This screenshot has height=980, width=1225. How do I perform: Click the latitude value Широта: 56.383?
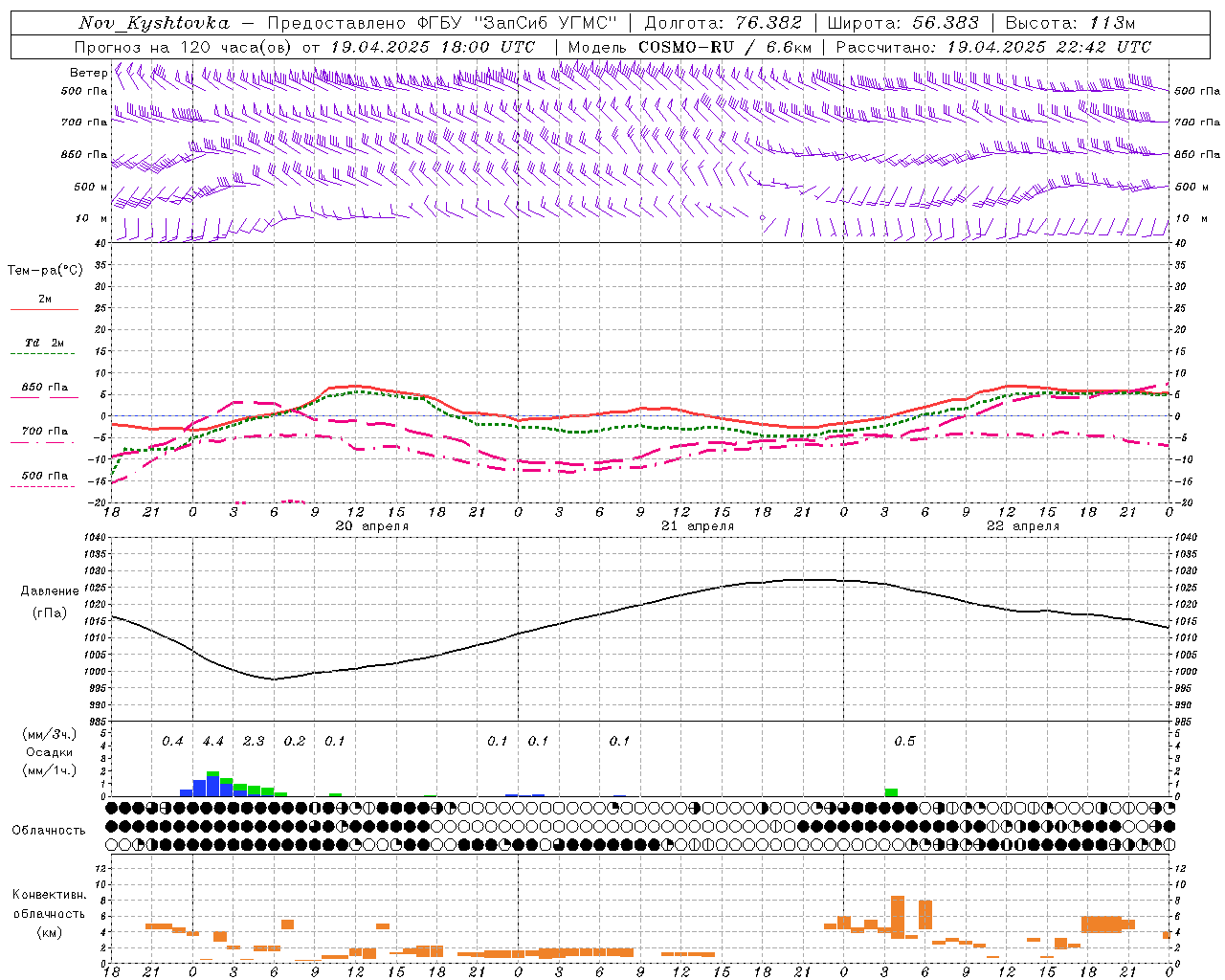(902, 23)
